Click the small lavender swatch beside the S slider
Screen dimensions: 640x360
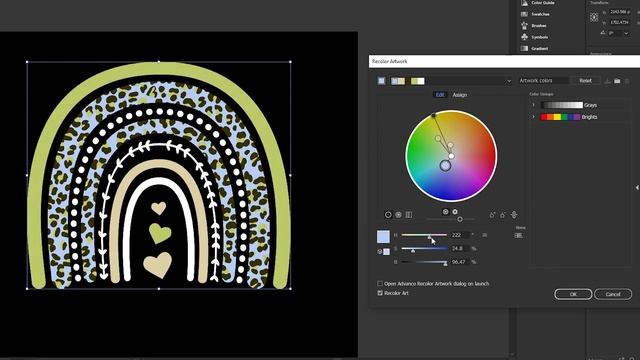(387, 252)
